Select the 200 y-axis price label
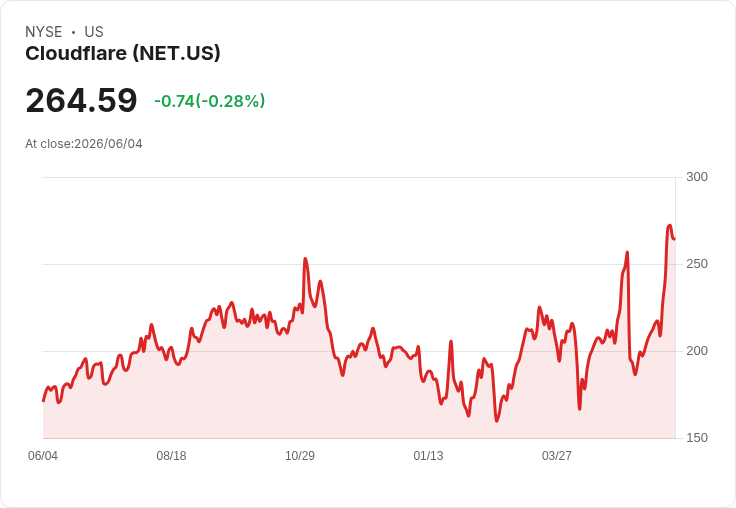This screenshot has height=508, width=736. click(x=697, y=351)
